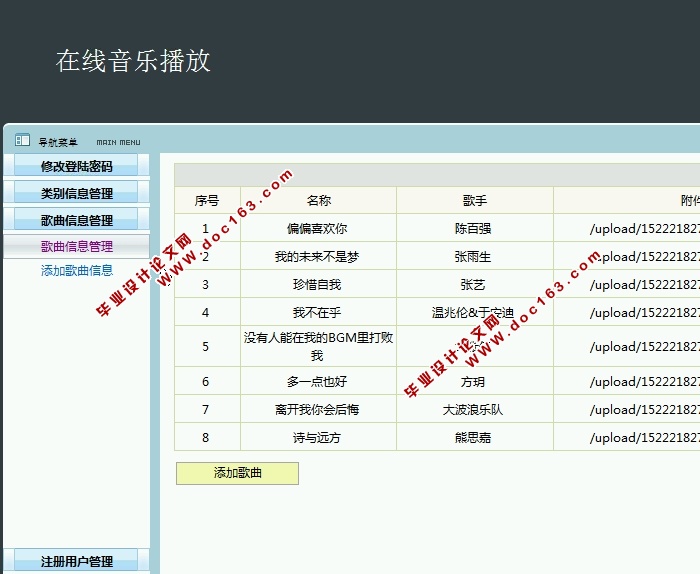Click sequence number 4 cell
This screenshot has width=700, height=574.
tap(205, 312)
